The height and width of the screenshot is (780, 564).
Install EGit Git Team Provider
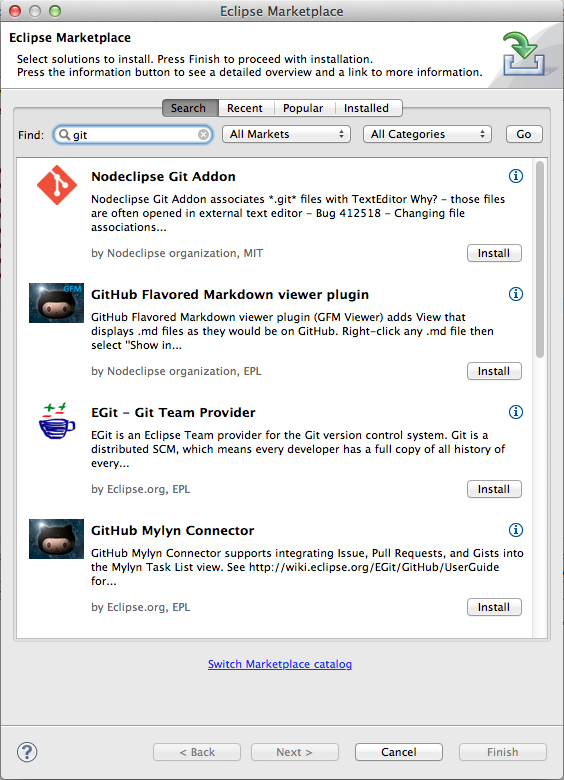(x=494, y=489)
